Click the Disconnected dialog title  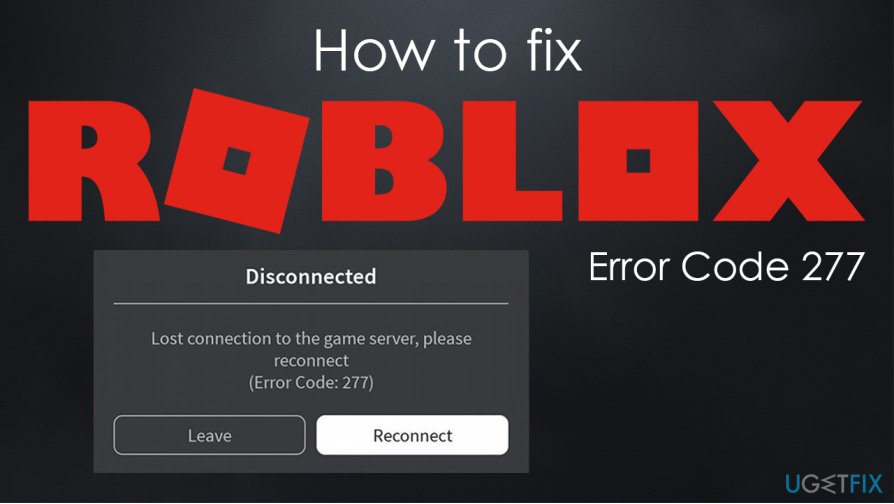click(311, 277)
